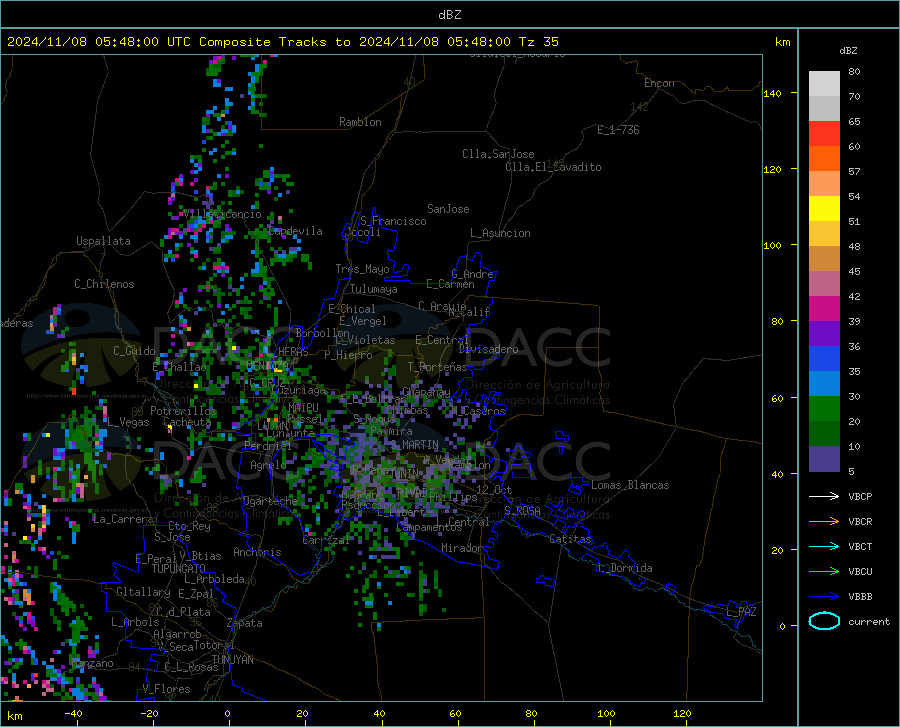The image size is (900, 727).
Task: Click the orange VBCR arrow legend icon
Action: [x=824, y=522]
